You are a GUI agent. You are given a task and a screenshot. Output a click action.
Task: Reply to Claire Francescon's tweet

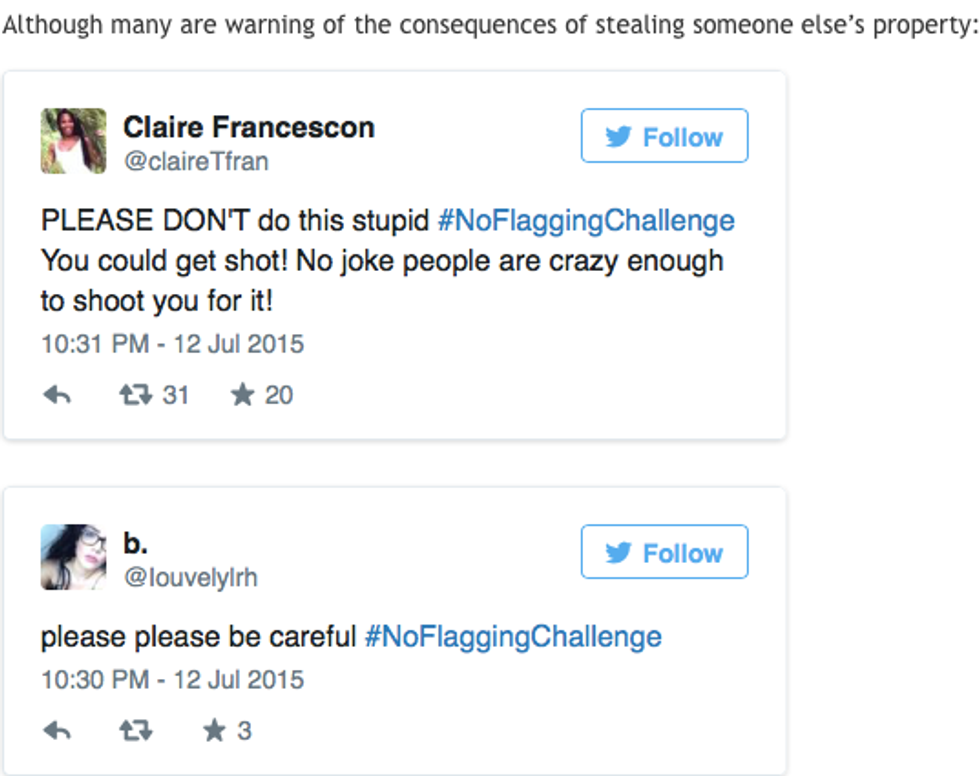click(57, 396)
